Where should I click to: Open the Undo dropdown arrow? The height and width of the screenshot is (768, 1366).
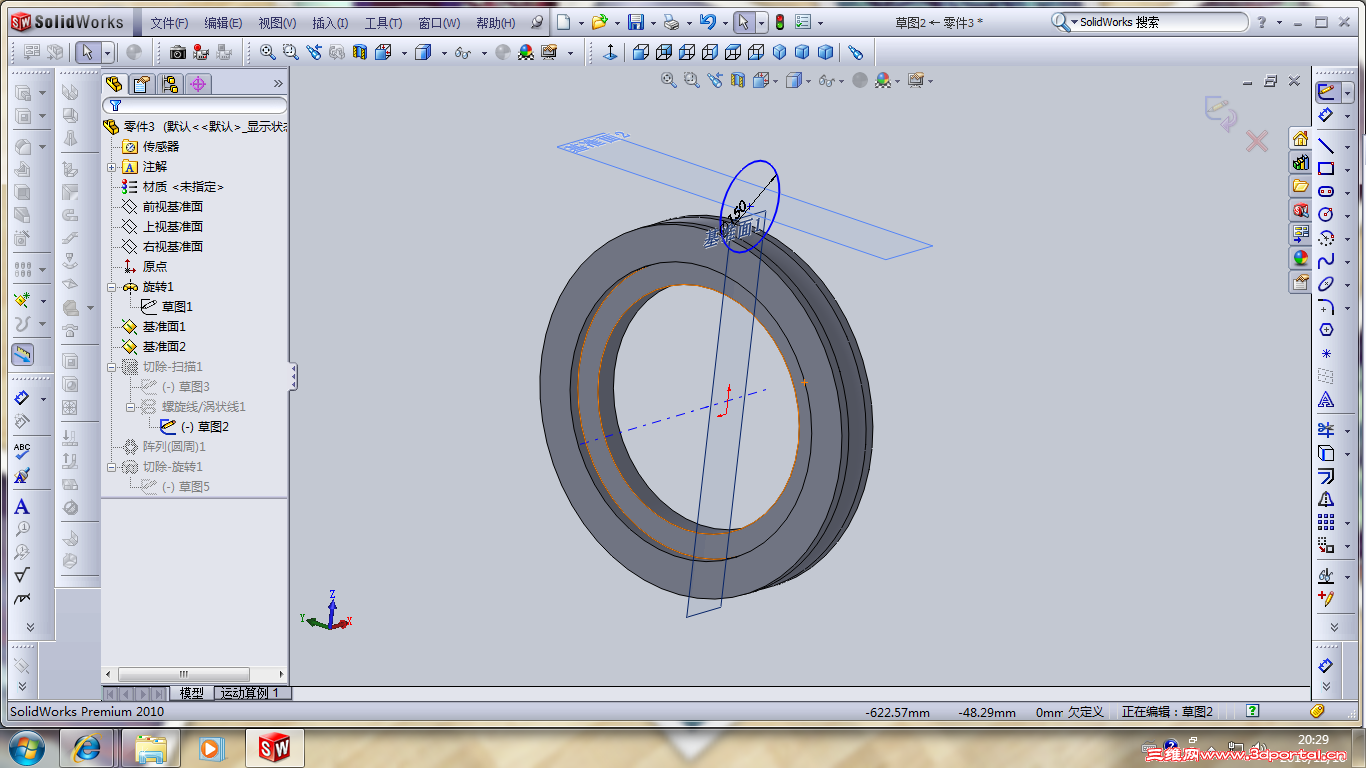click(x=724, y=22)
